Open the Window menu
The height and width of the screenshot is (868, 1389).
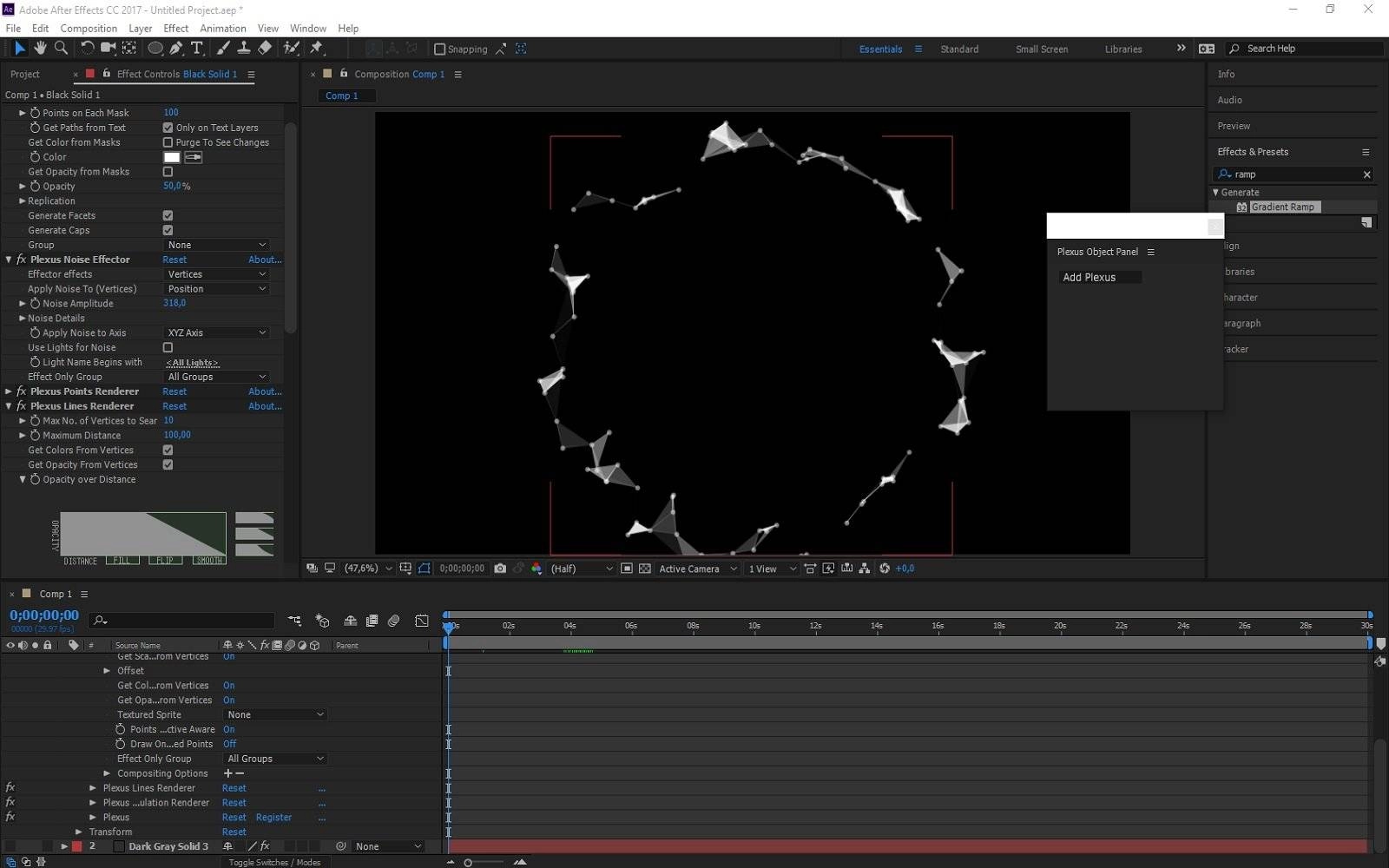pos(308,29)
